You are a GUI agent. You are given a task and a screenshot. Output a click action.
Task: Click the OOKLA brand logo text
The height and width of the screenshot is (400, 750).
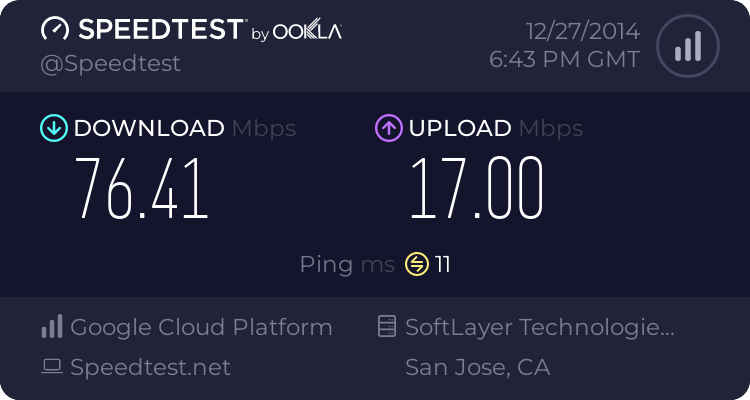click(309, 32)
